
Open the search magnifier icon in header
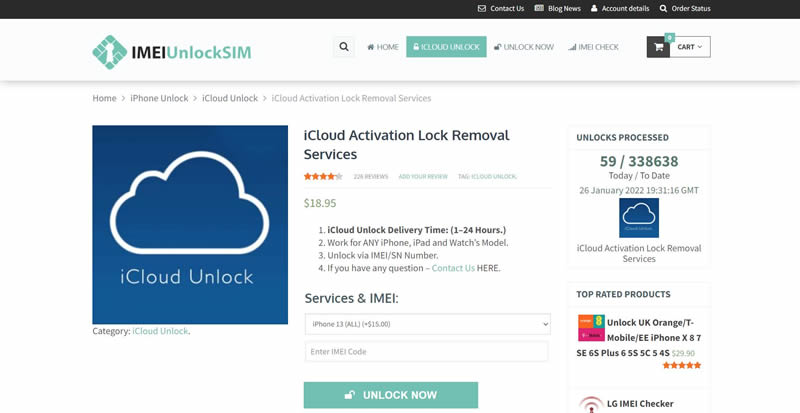344,47
